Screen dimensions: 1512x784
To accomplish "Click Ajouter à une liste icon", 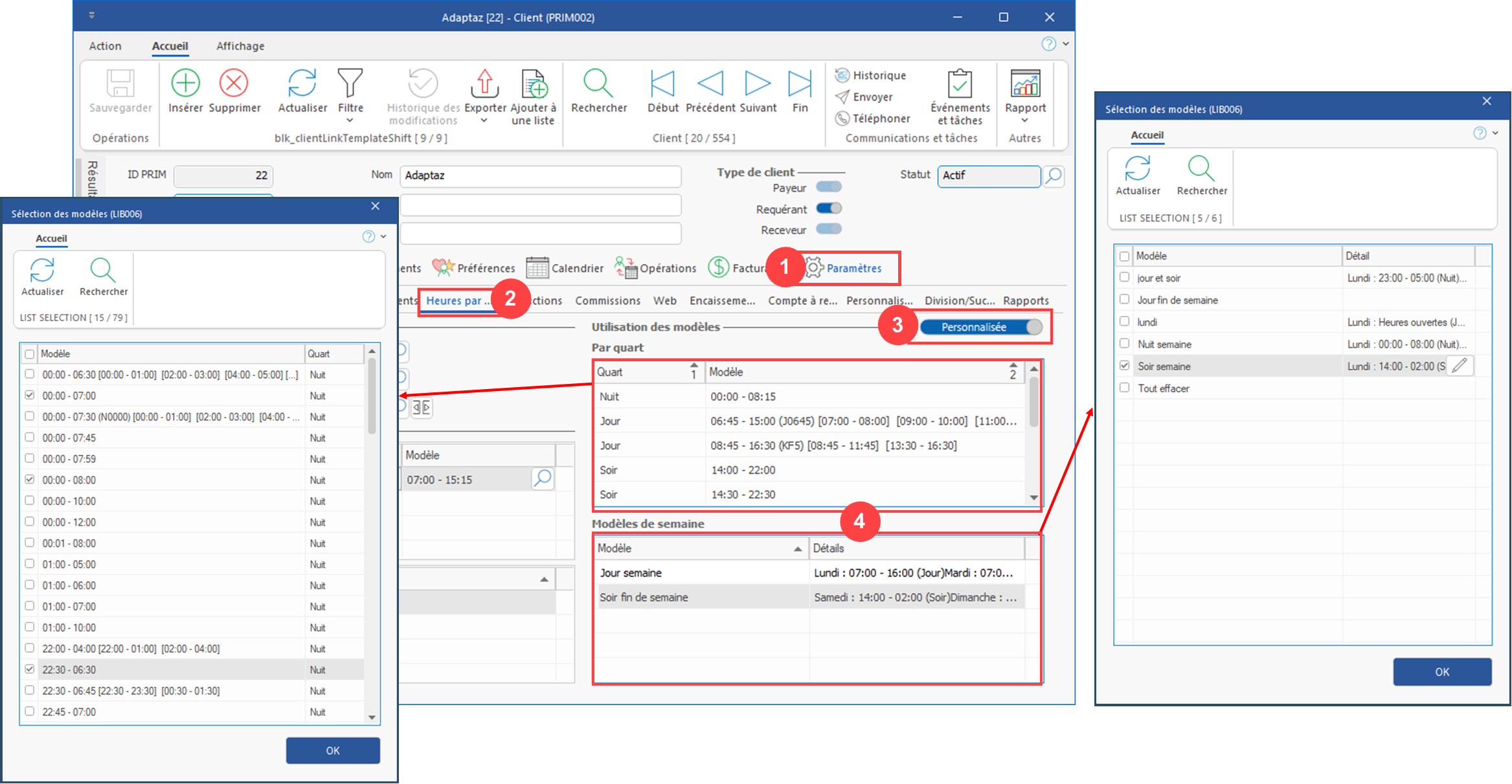I will (x=534, y=84).
